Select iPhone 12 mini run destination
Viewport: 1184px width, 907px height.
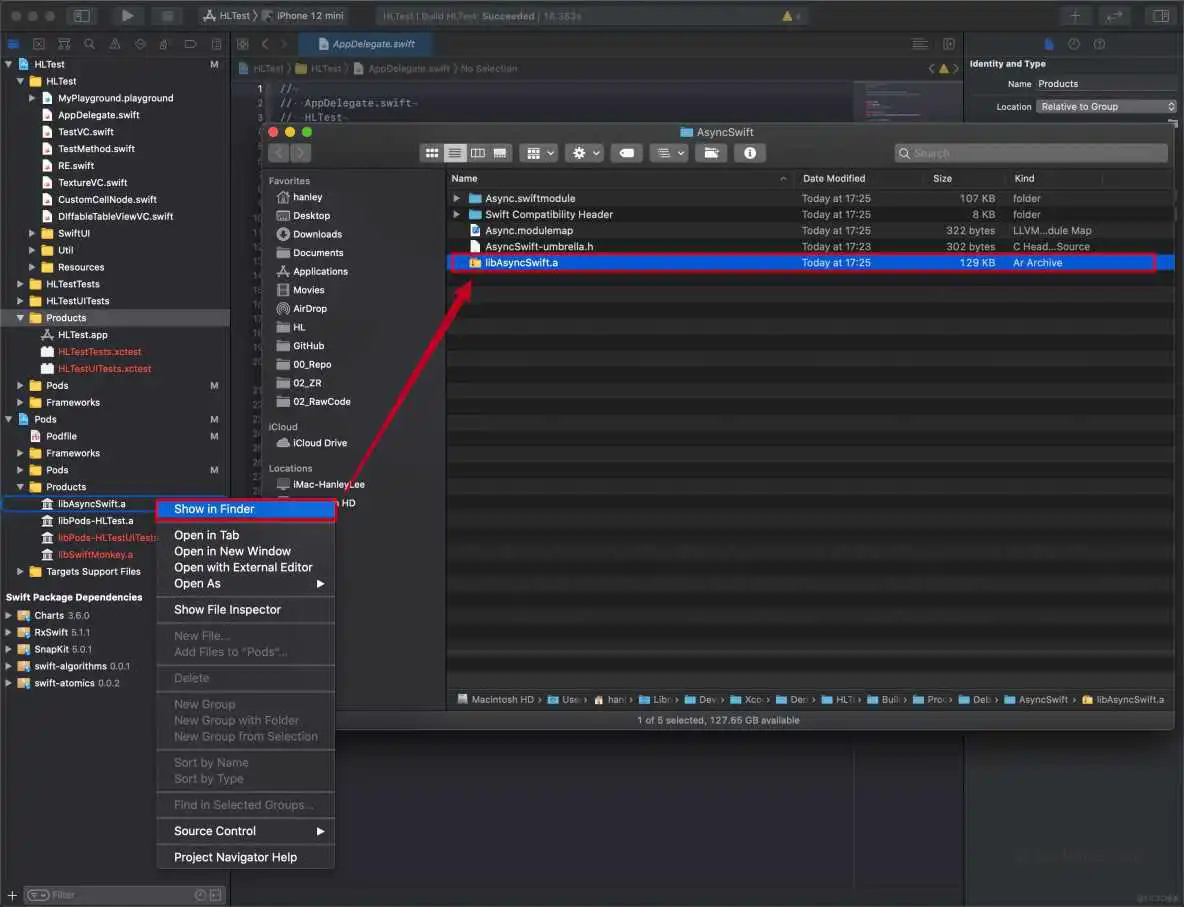tap(302, 16)
